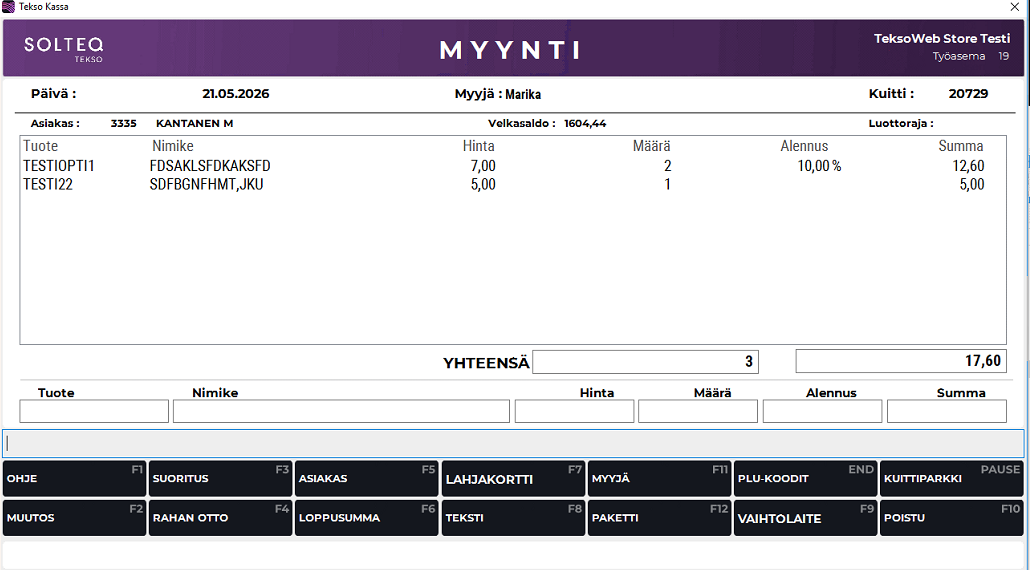Focus the Tuote entry field
Screen dimensions: 1030x570
[x=94, y=411]
